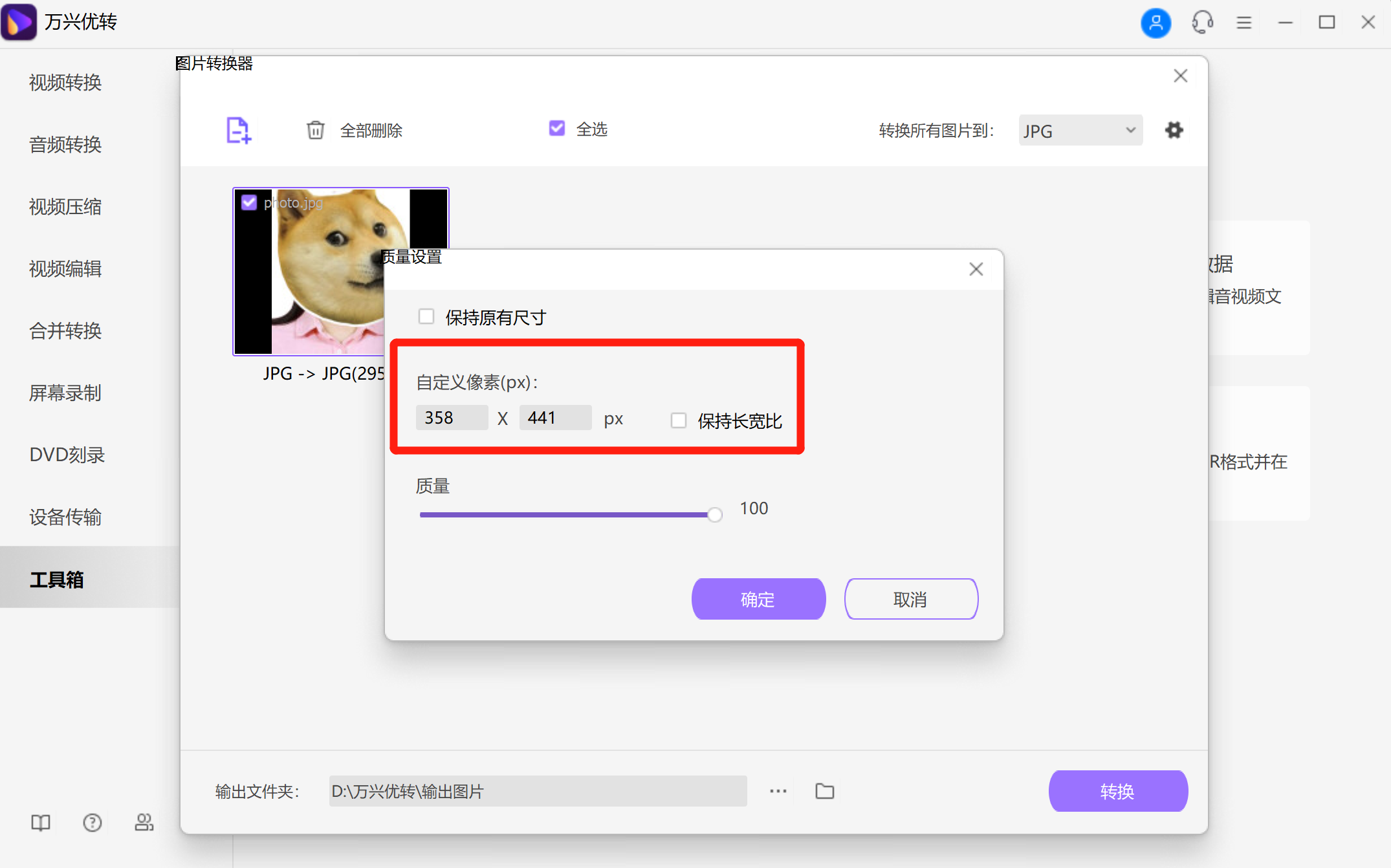The width and height of the screenshot is (1391, 868).
Task: Select 屏幕录制 from the sidebar
Action: click(65, 393)
